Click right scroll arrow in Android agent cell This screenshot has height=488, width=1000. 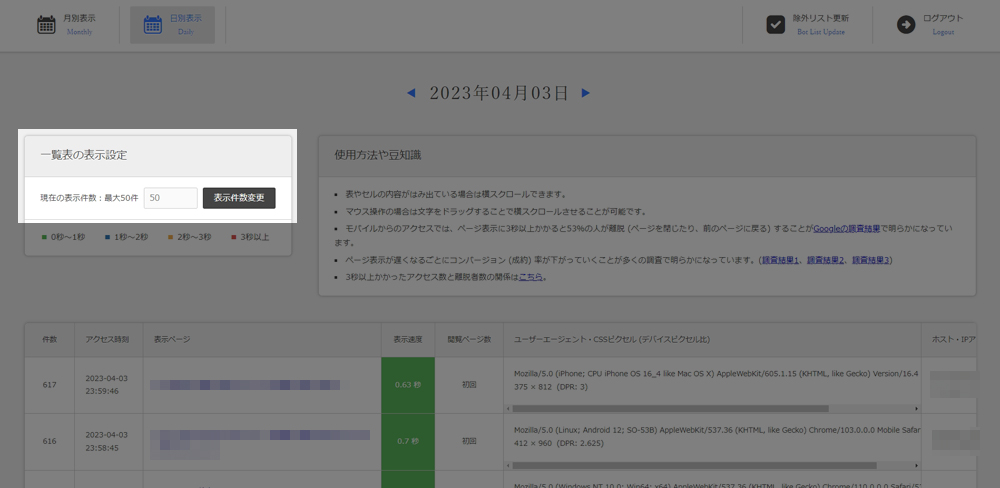coord(916,466)
